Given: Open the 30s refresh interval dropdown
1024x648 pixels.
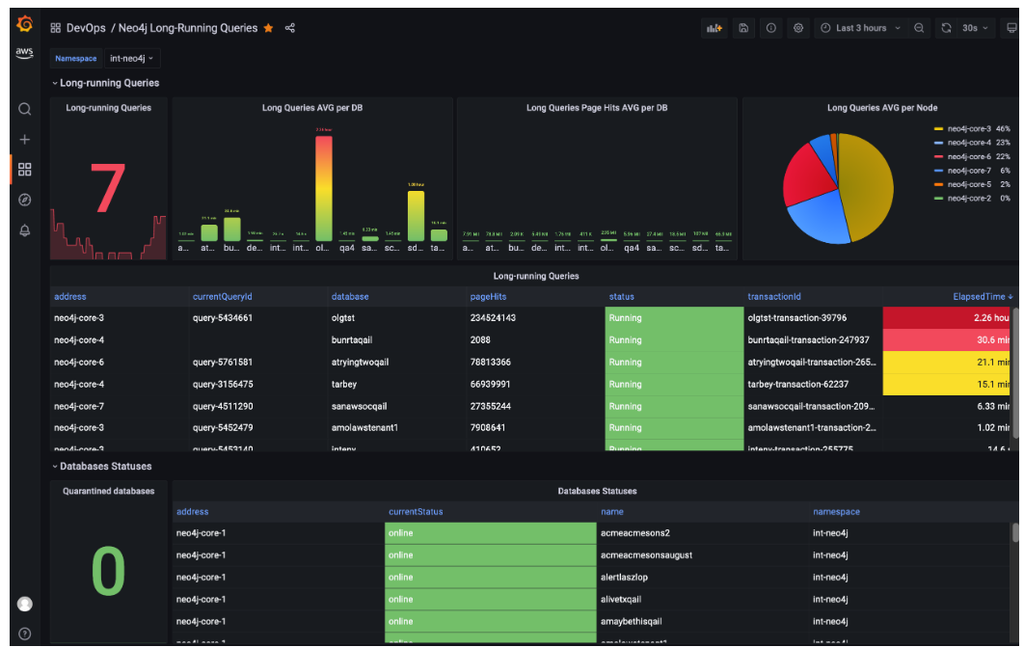Looking at the screenshot, I should click(x=975, y=28).
